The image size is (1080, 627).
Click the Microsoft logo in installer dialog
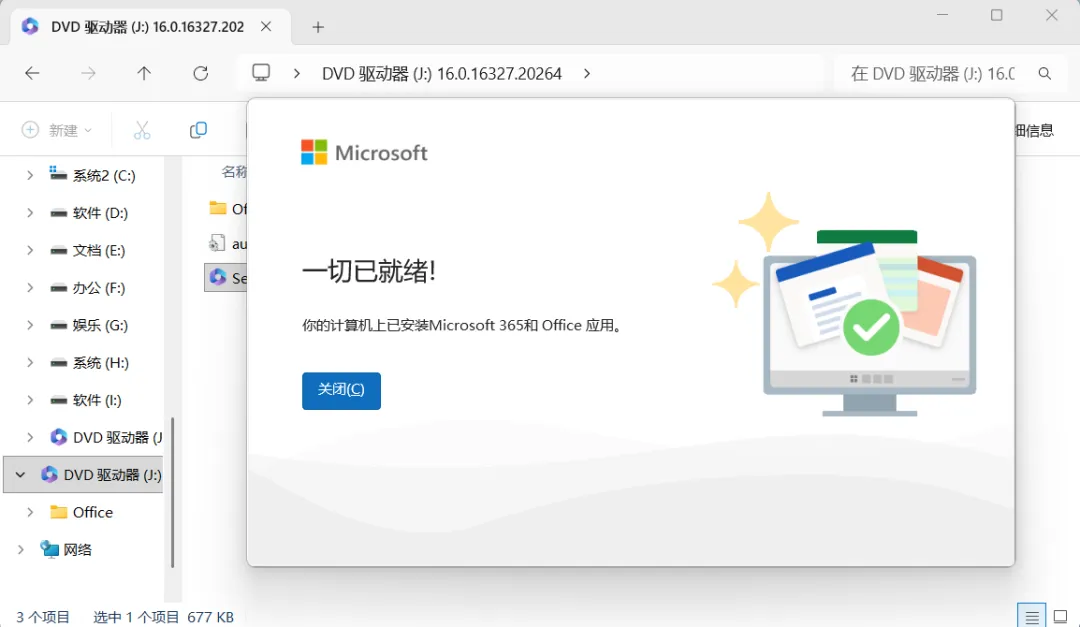tap(364, 152)
